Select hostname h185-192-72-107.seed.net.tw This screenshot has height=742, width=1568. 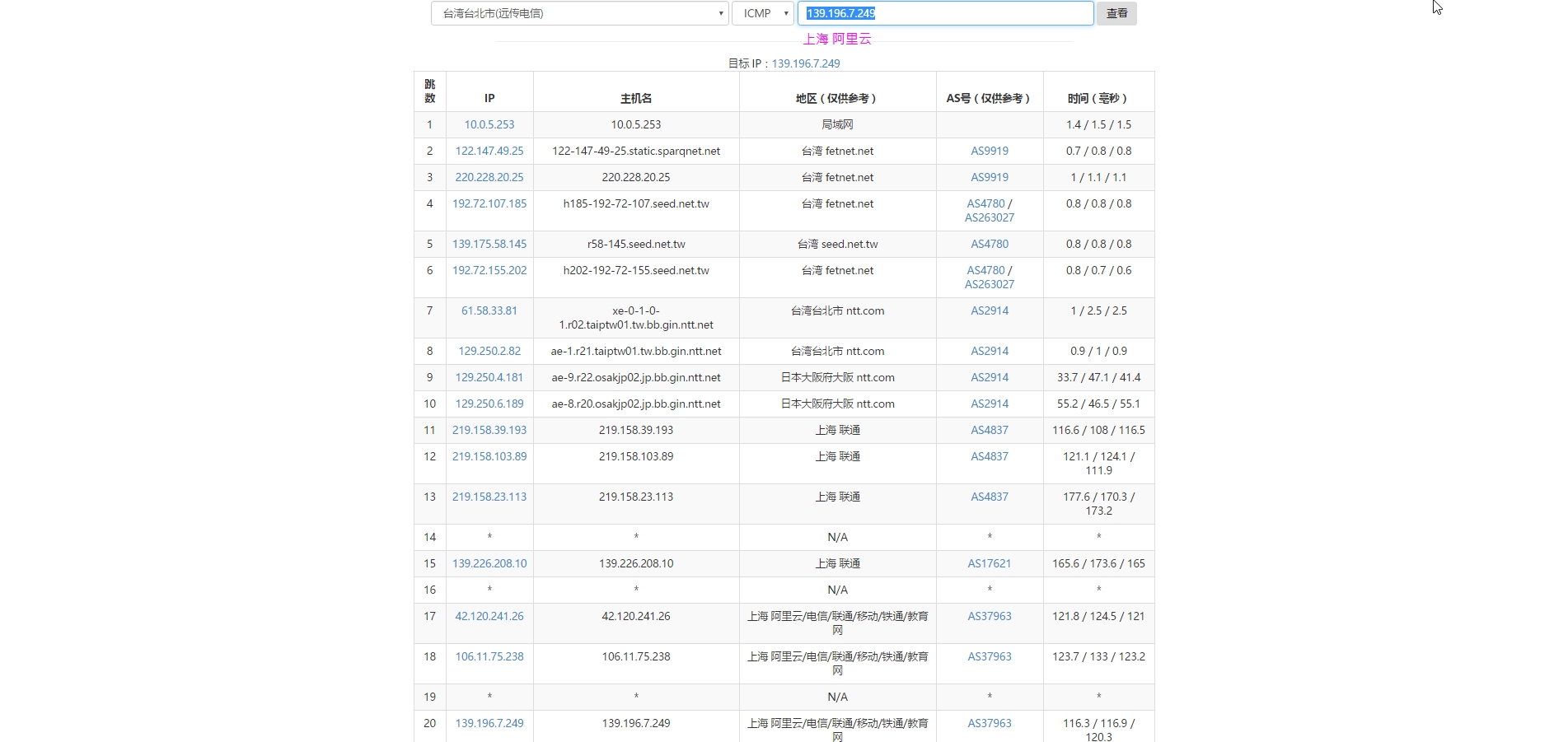pos(636,203)
